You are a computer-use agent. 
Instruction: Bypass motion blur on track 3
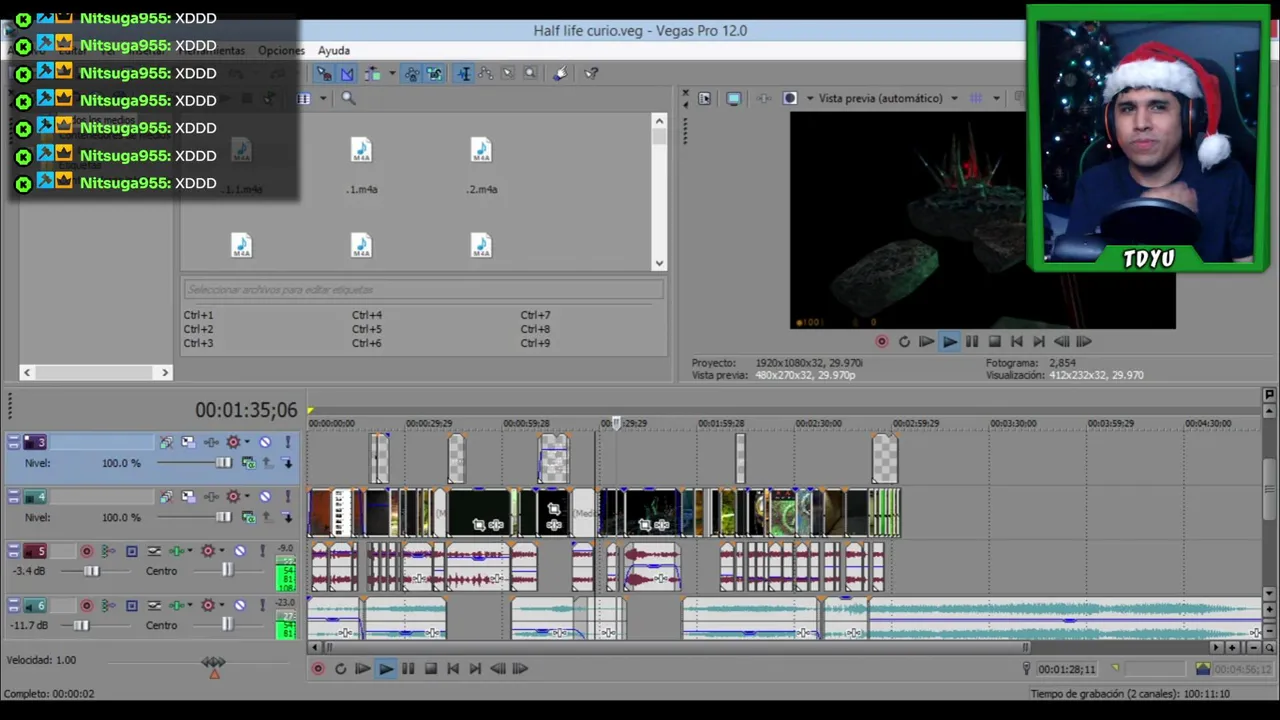[x=166, y=442]
